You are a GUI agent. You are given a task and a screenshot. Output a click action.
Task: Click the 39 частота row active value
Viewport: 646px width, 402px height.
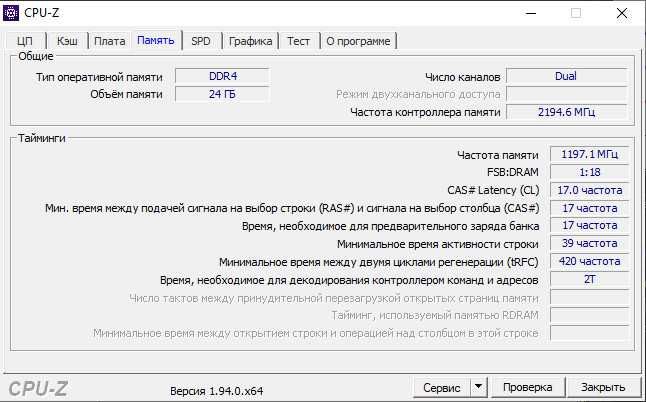point(589,243)
